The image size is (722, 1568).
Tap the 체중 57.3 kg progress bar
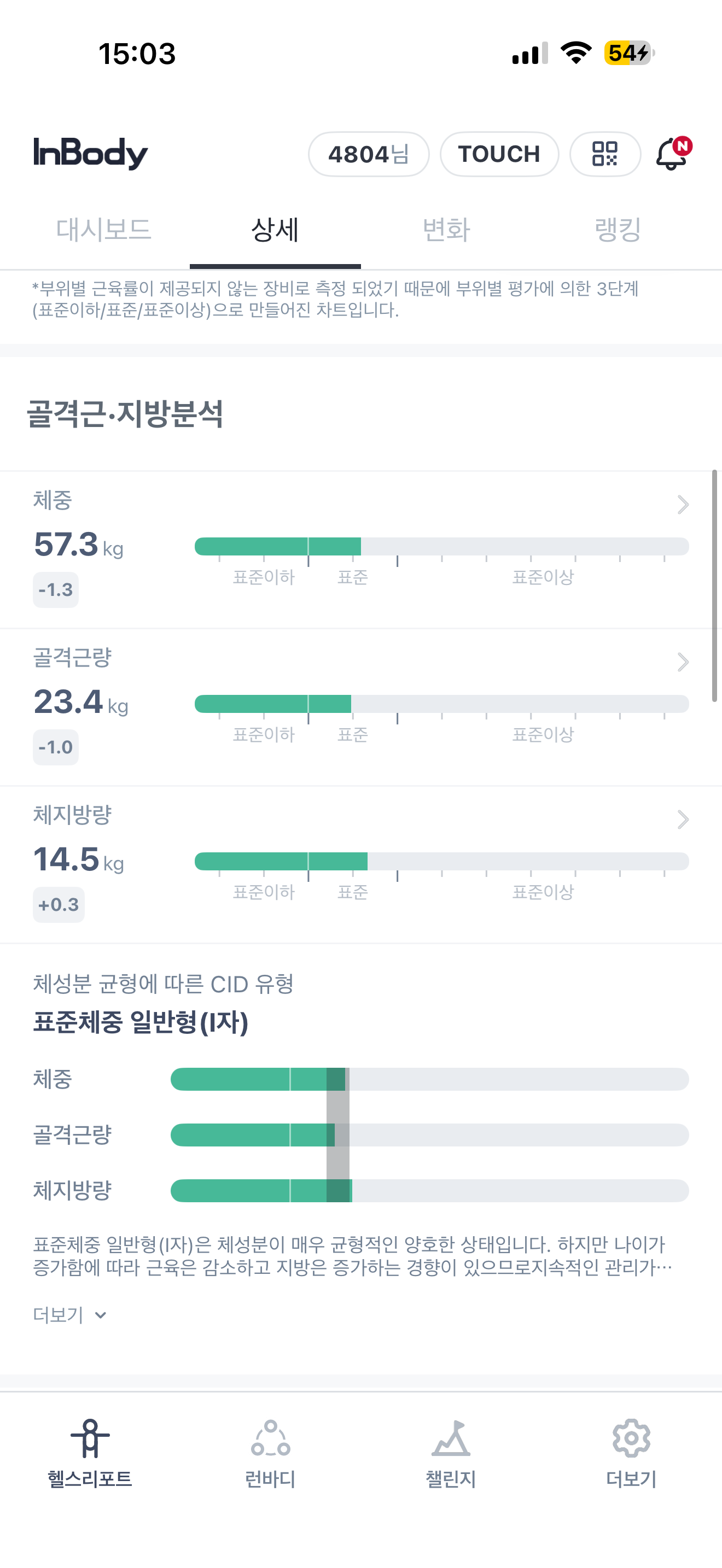coord(441,547)
